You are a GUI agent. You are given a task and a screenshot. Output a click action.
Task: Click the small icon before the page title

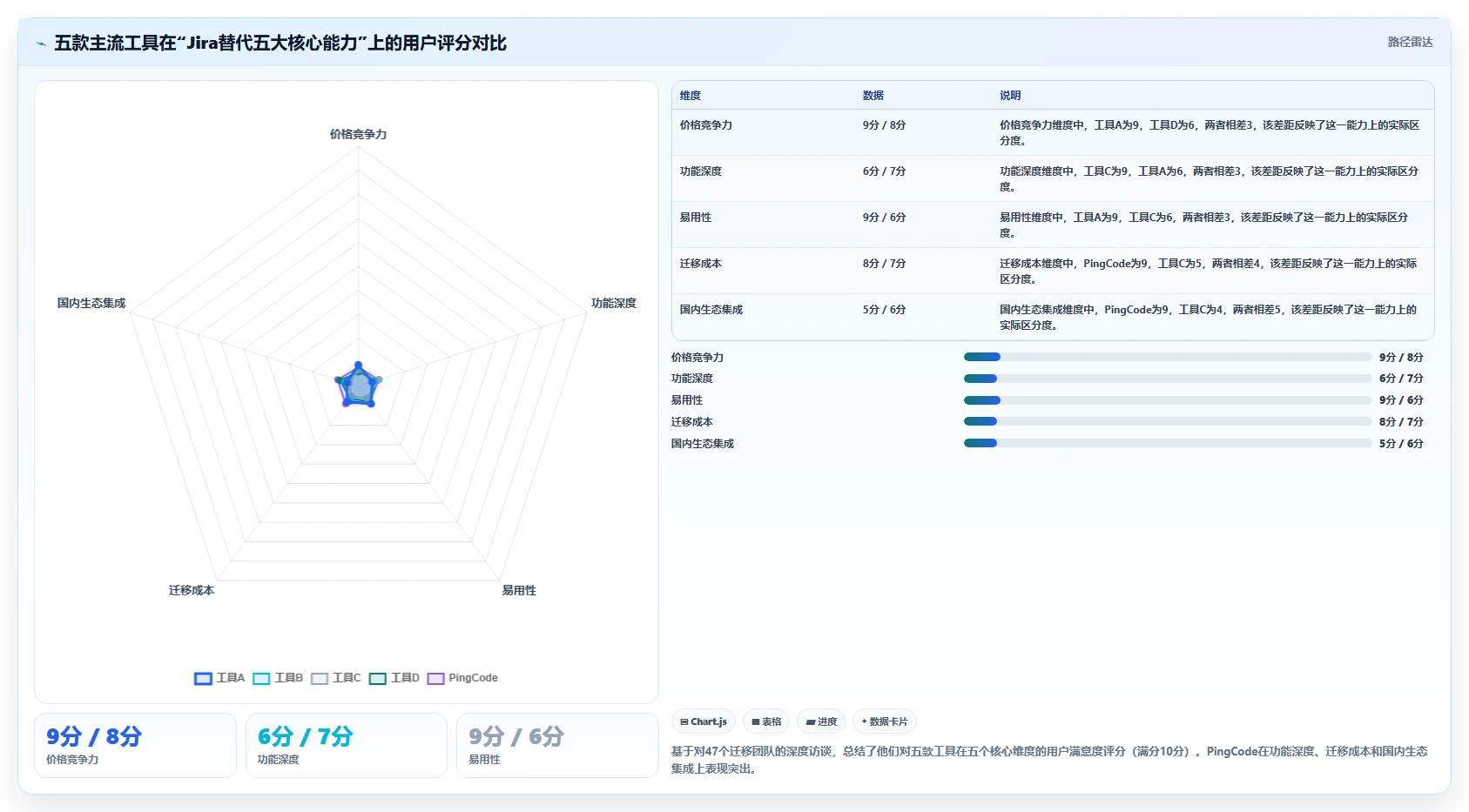[41, 44]
